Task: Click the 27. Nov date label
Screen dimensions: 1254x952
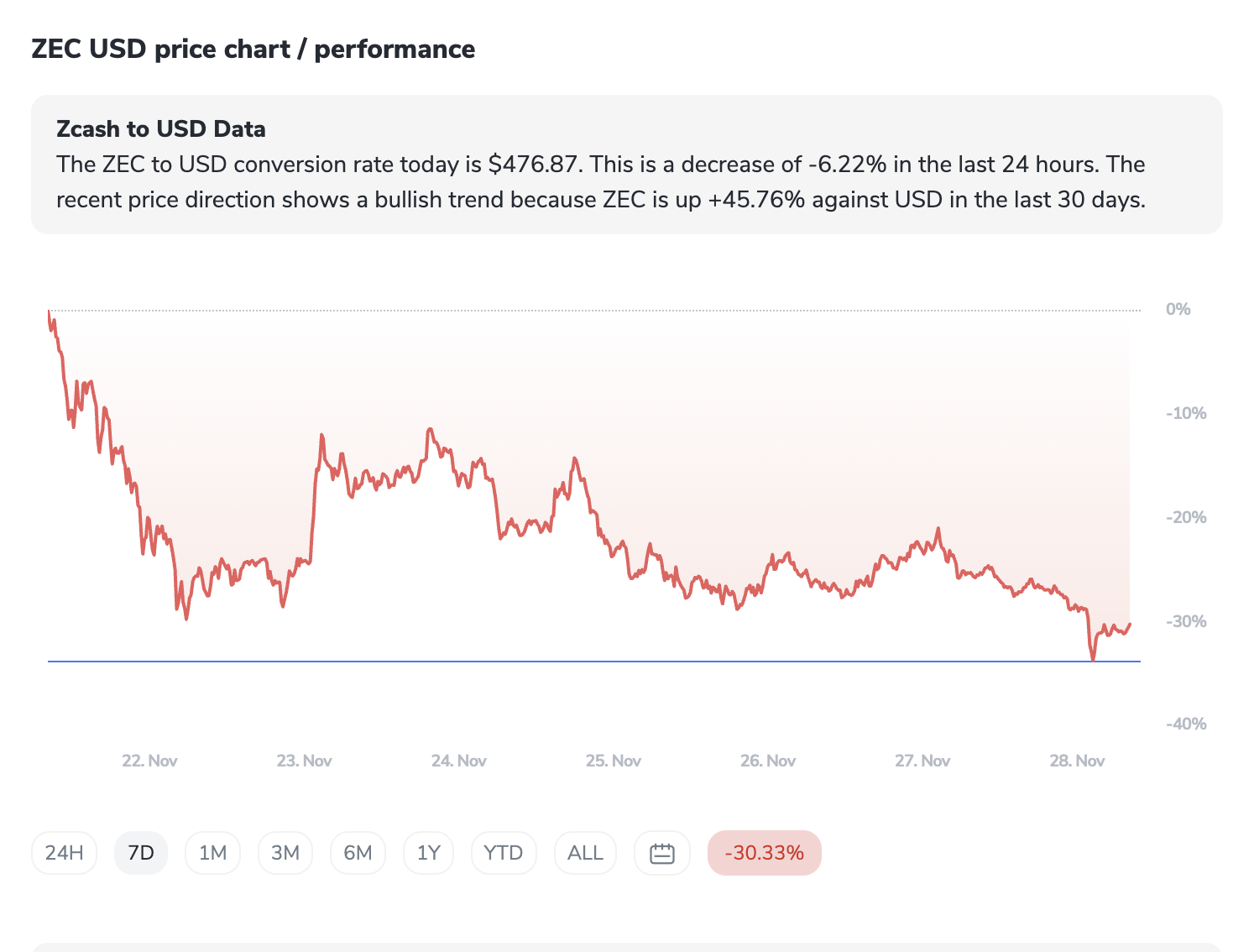Action: pyautogui.click(x=922, y=761)
